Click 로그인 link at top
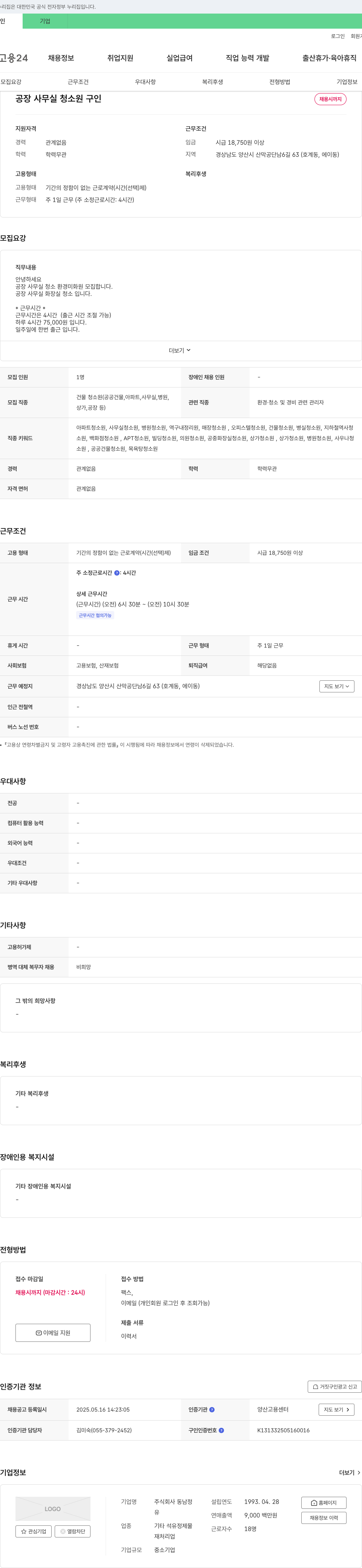 click(337, 37)
